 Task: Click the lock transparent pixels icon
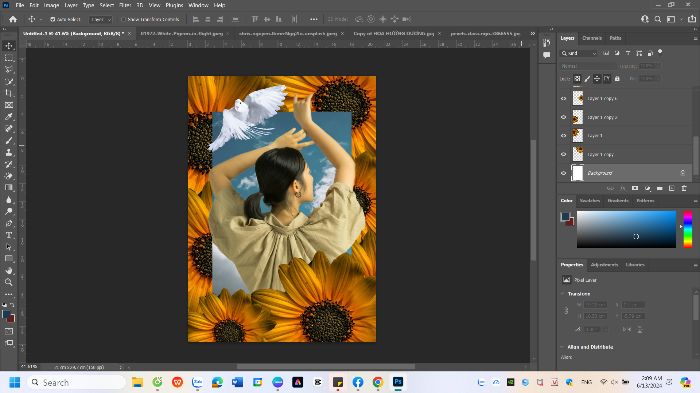point(577,79)
